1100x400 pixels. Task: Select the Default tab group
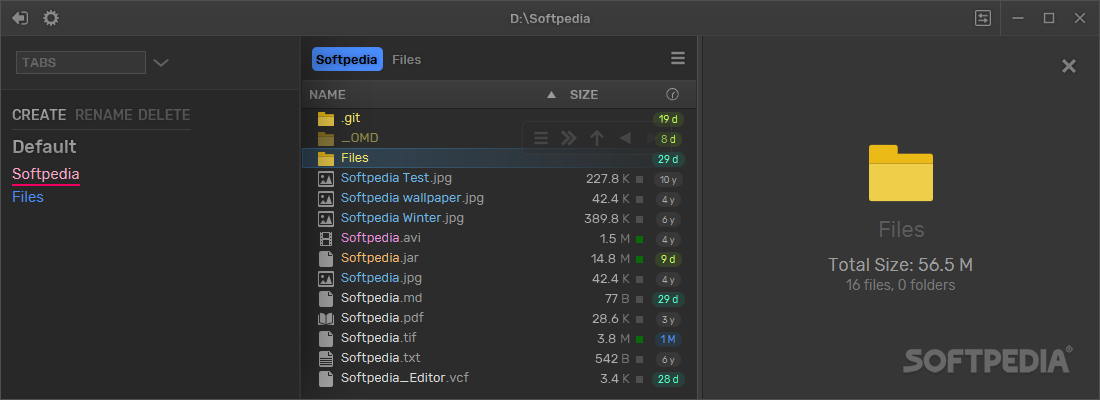click(x=44, y=147)
